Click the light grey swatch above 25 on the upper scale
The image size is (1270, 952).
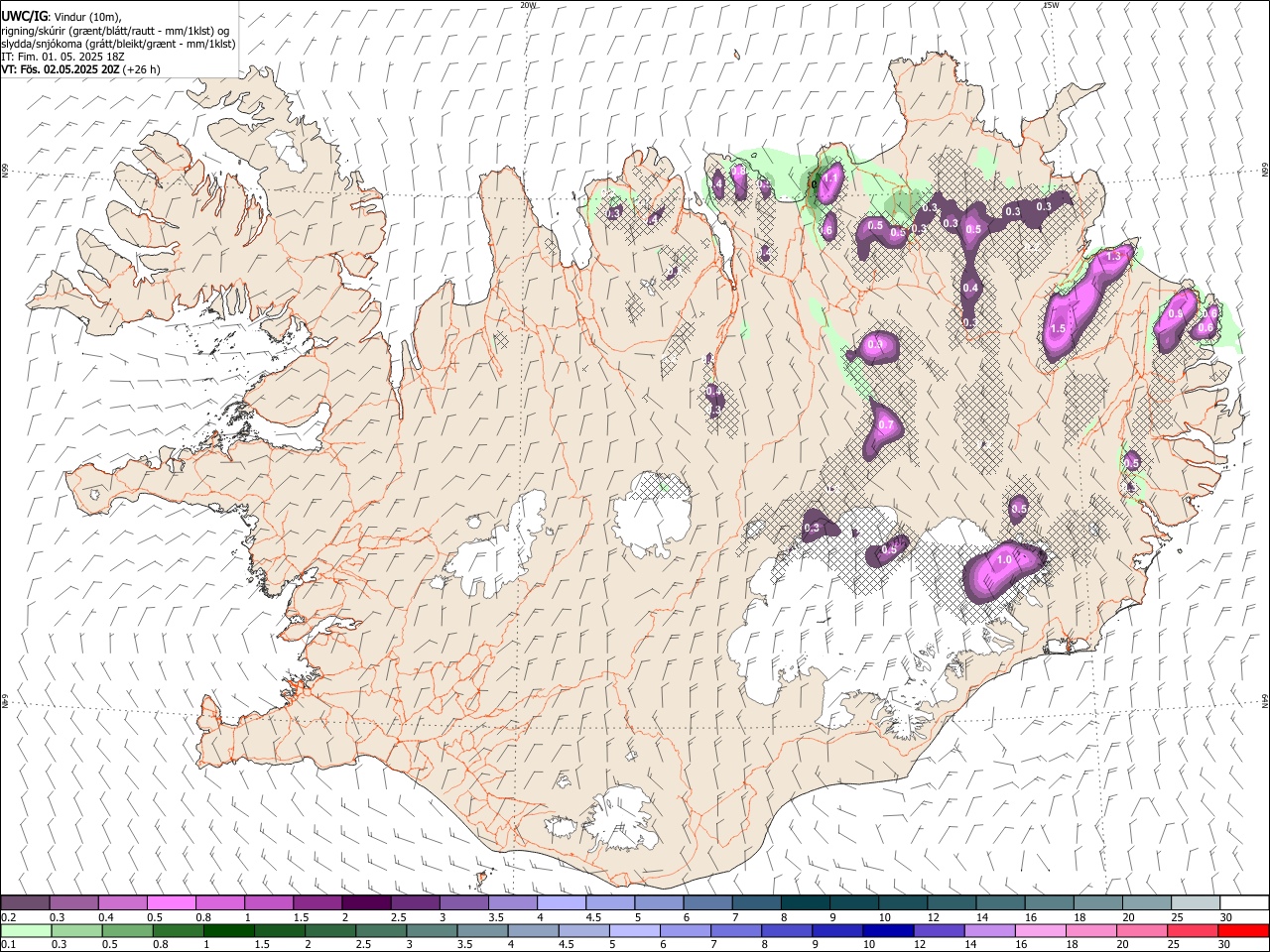(x=1195, y=902)
